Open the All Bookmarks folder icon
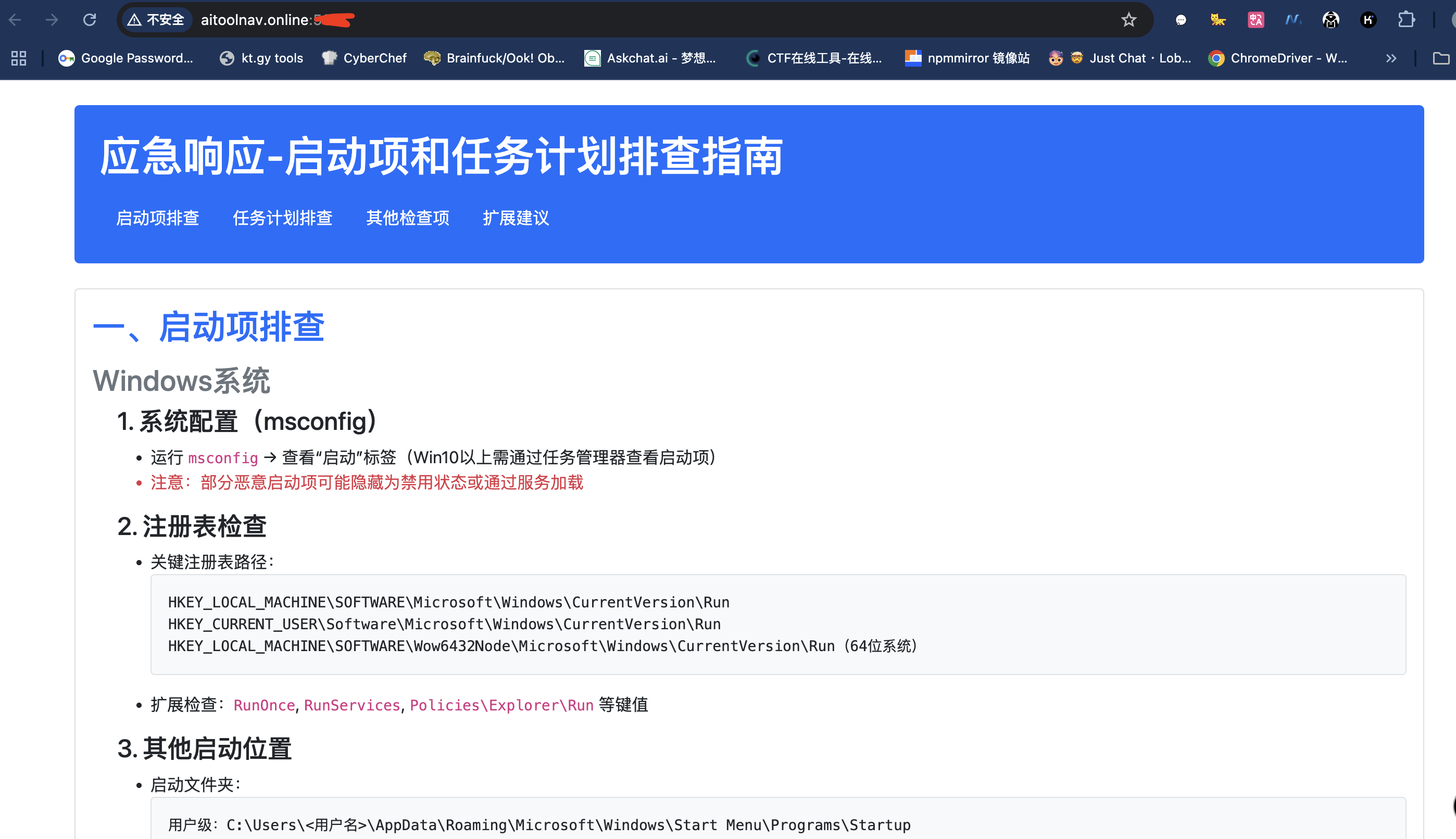The width and height of the screenshot is (1456, 839). pos(1440,58)
